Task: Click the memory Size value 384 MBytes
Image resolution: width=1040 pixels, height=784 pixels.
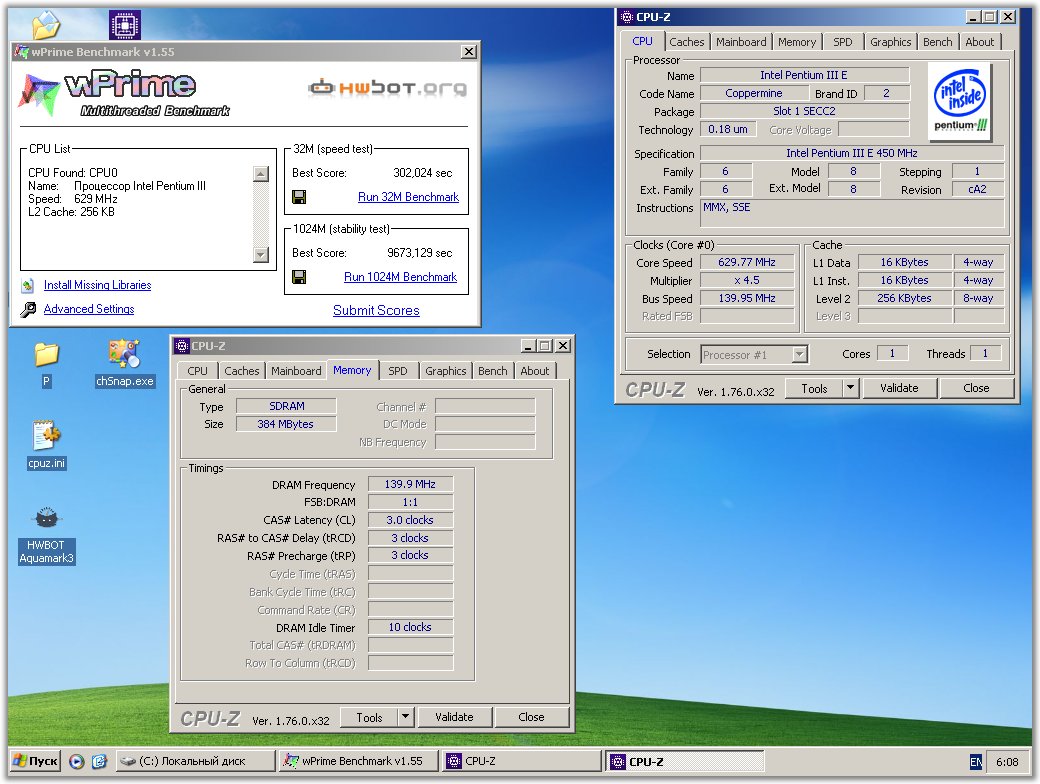Action: (x=286, y=425)
